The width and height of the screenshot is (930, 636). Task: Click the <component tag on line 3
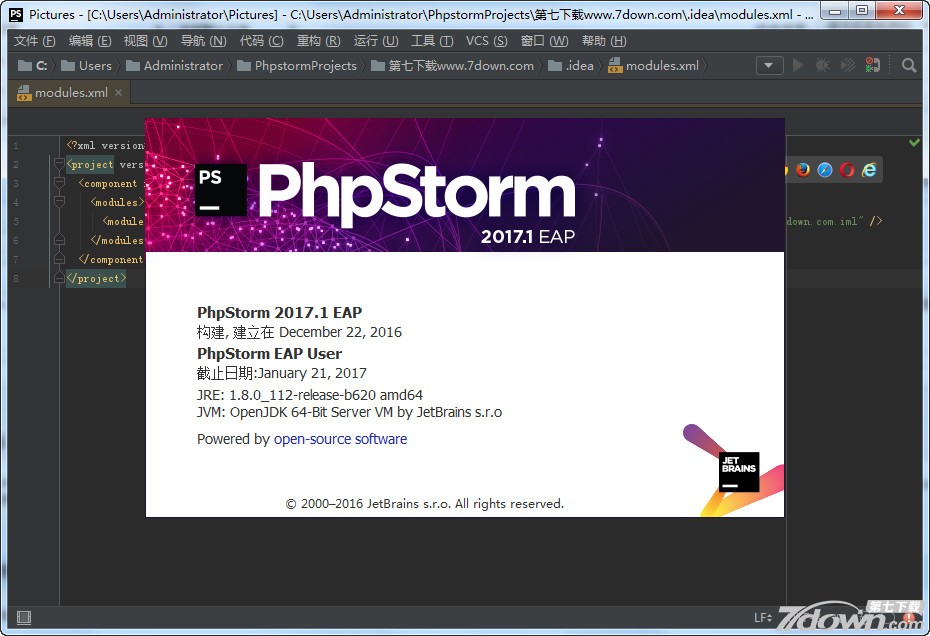point(108,183)
